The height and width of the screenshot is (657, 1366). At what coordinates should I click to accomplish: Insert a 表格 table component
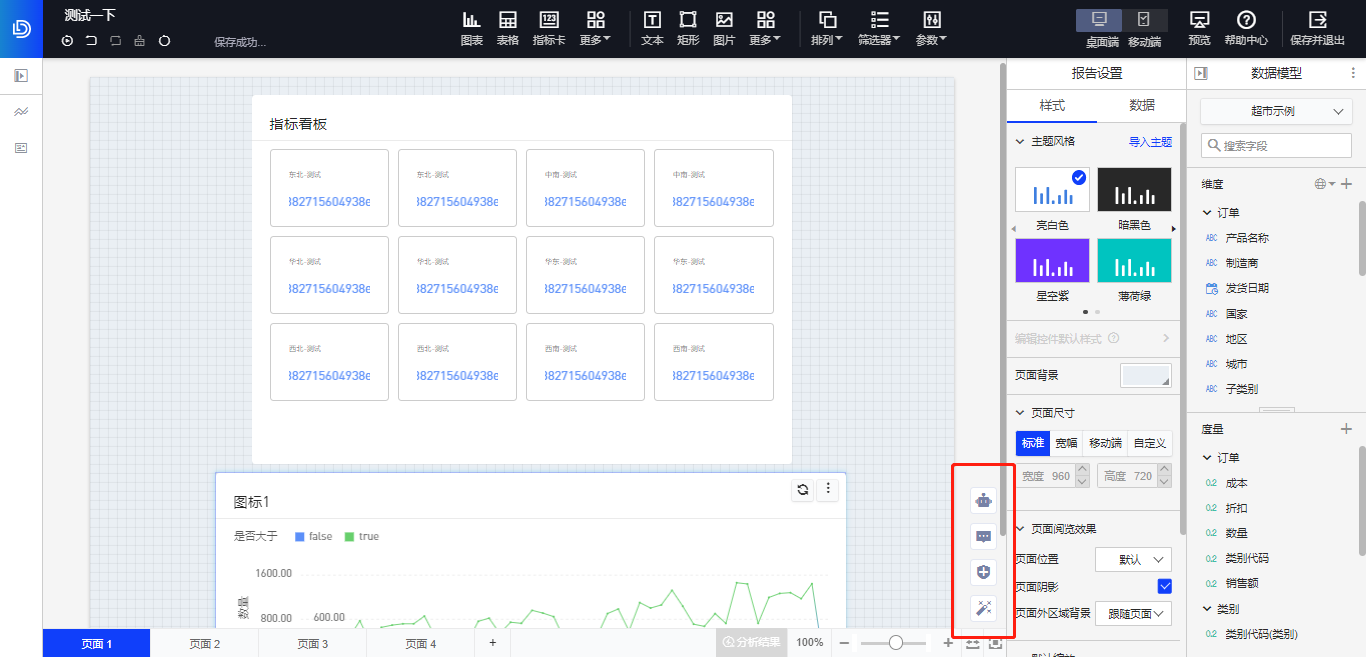coord(508,28)
